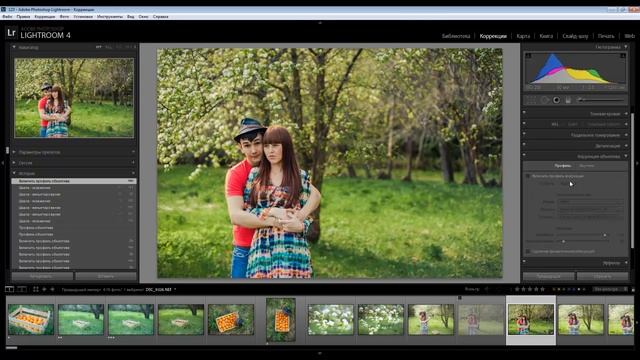Image resolution: width=640 pixels, height=360 pixels.
Task: Open the Manual tab in Lens Corrections
Action: [x=587, y=166]
